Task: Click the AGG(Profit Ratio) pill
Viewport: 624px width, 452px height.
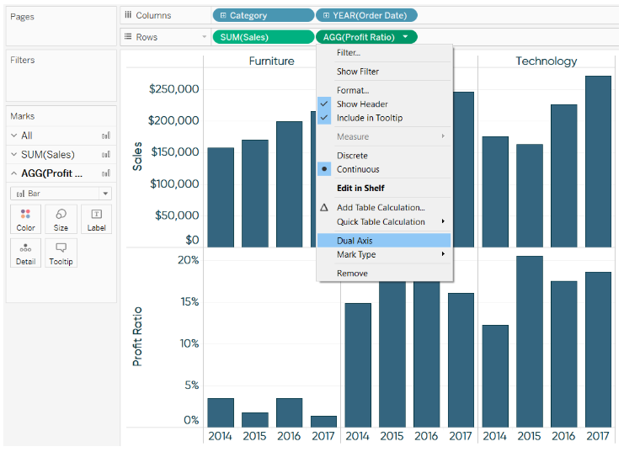Action: [367, 37]
